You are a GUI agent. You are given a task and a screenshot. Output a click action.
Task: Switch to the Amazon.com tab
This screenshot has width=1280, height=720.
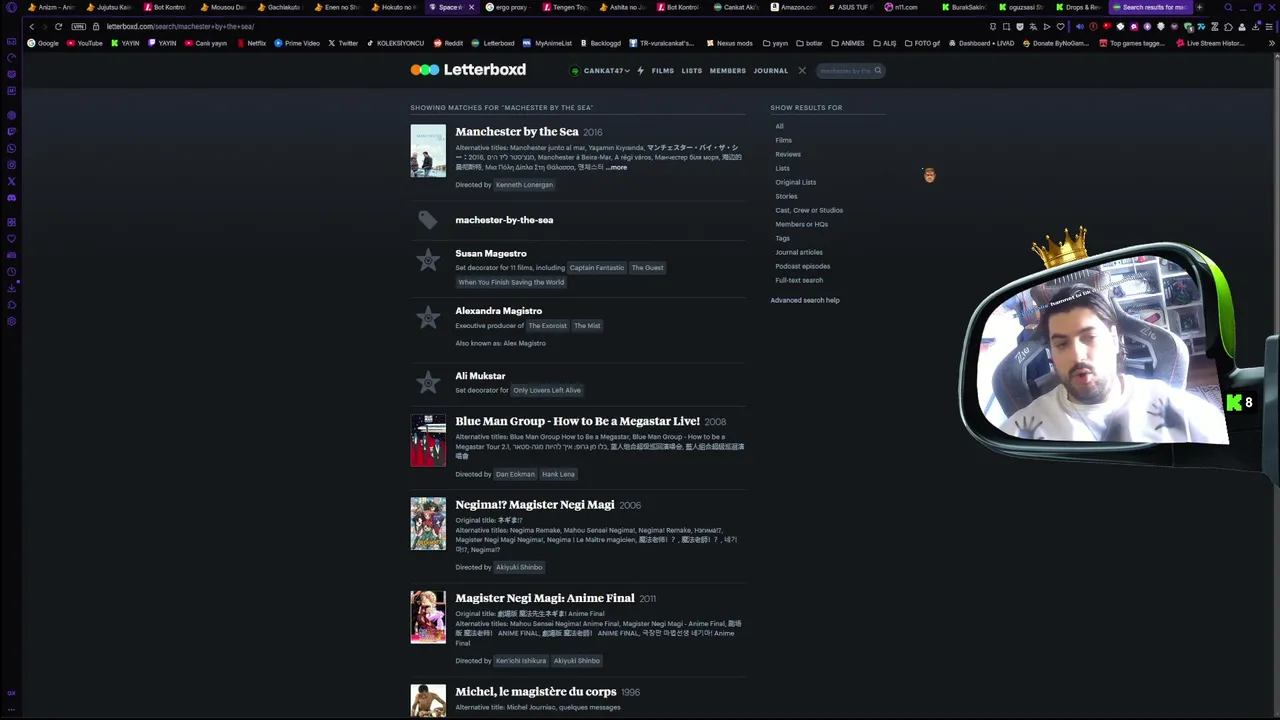(794, 7)
